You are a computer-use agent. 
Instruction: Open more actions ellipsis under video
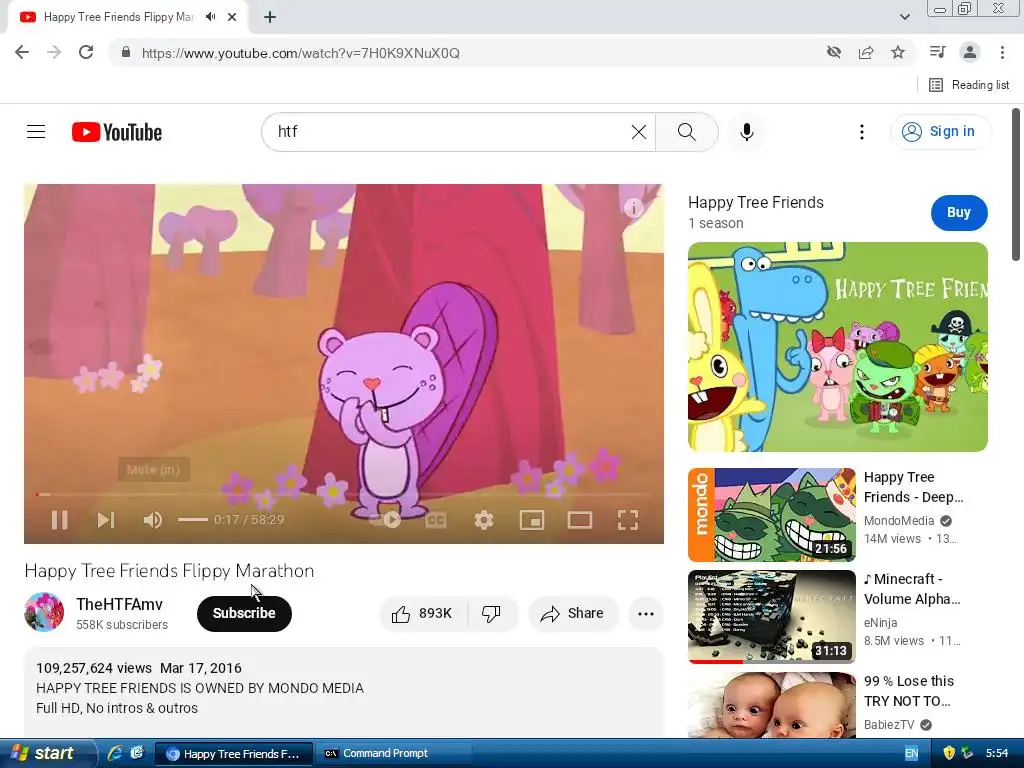tap(646, 613)
